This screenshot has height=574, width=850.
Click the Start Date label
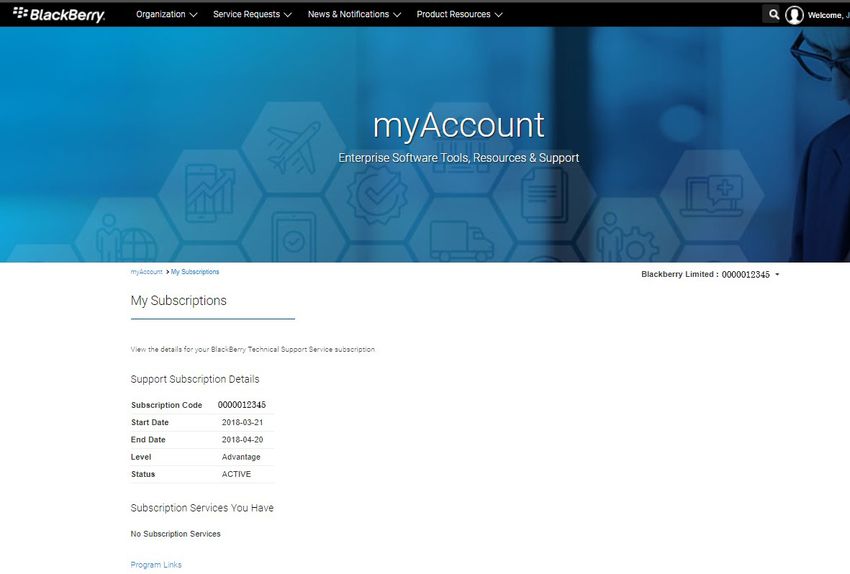150,422
